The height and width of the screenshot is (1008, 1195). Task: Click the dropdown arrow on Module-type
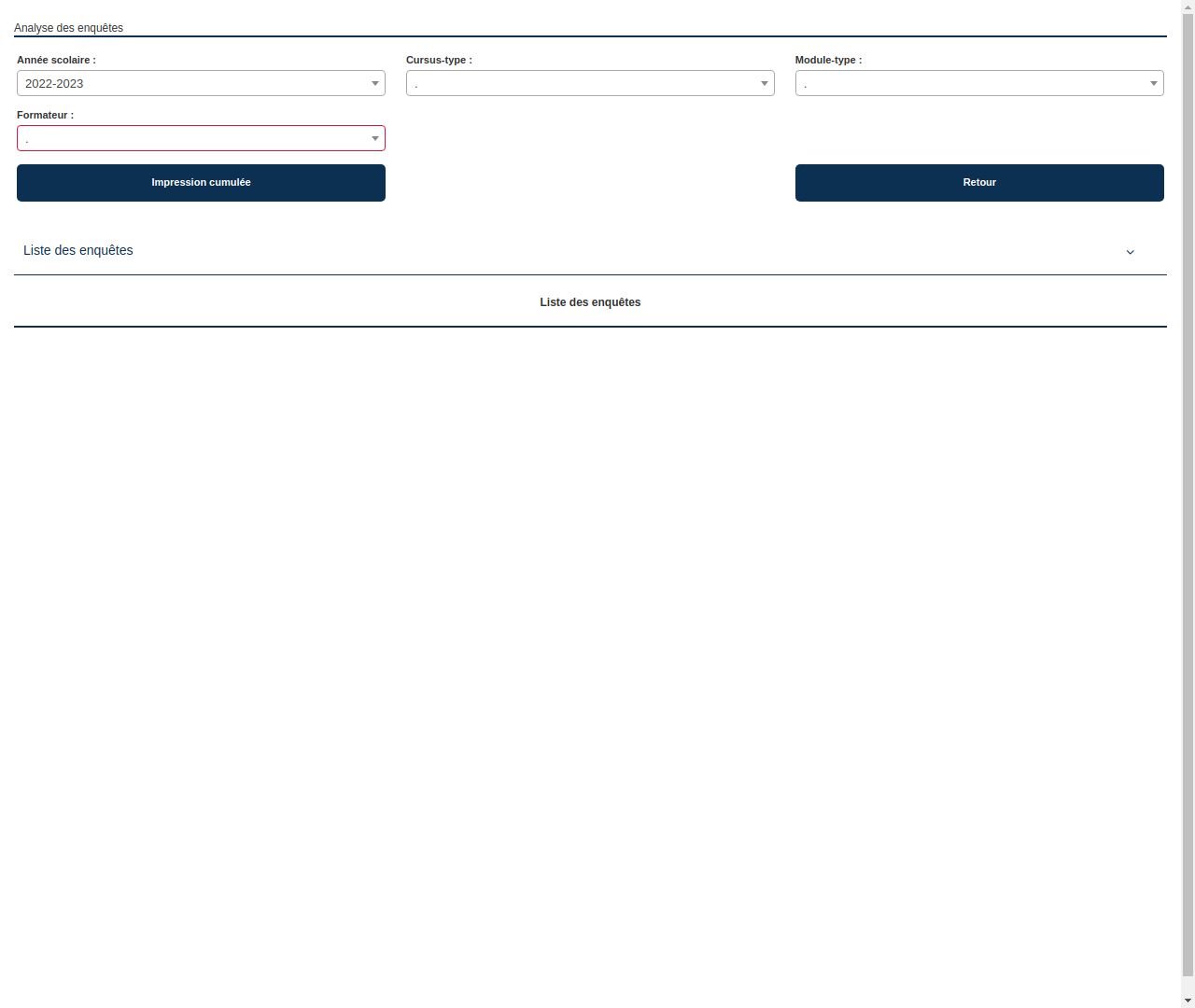(x=1154, y=83)
